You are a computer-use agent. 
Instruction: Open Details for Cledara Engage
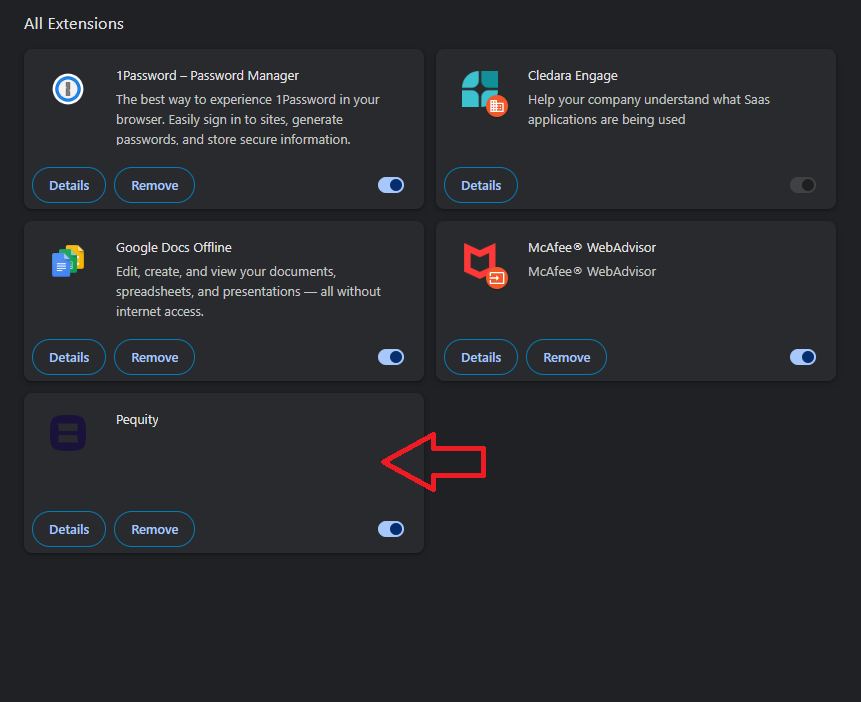coord(481,185)
